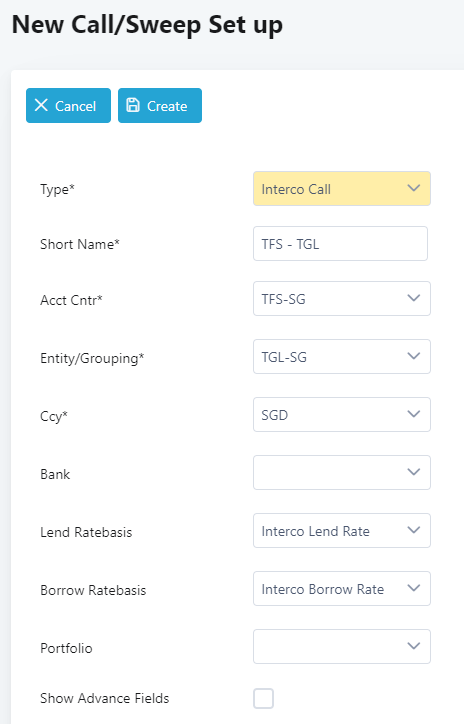Viewport: 464px width, 724px height.
Task: Click the chevron icon in Acct Cntr field
Action: pos(414,298)
